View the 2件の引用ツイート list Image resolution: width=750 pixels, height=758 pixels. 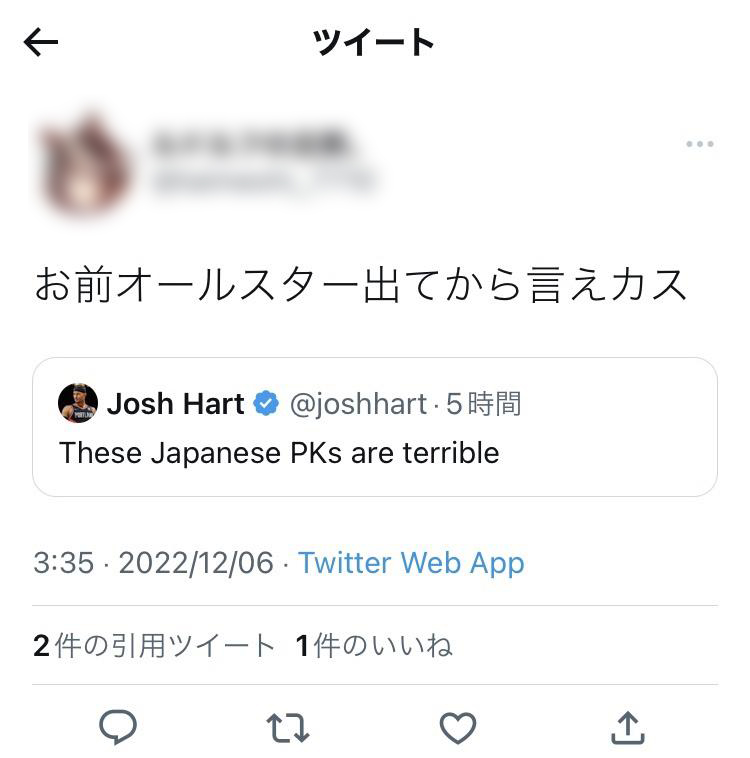tap(154, 645)
